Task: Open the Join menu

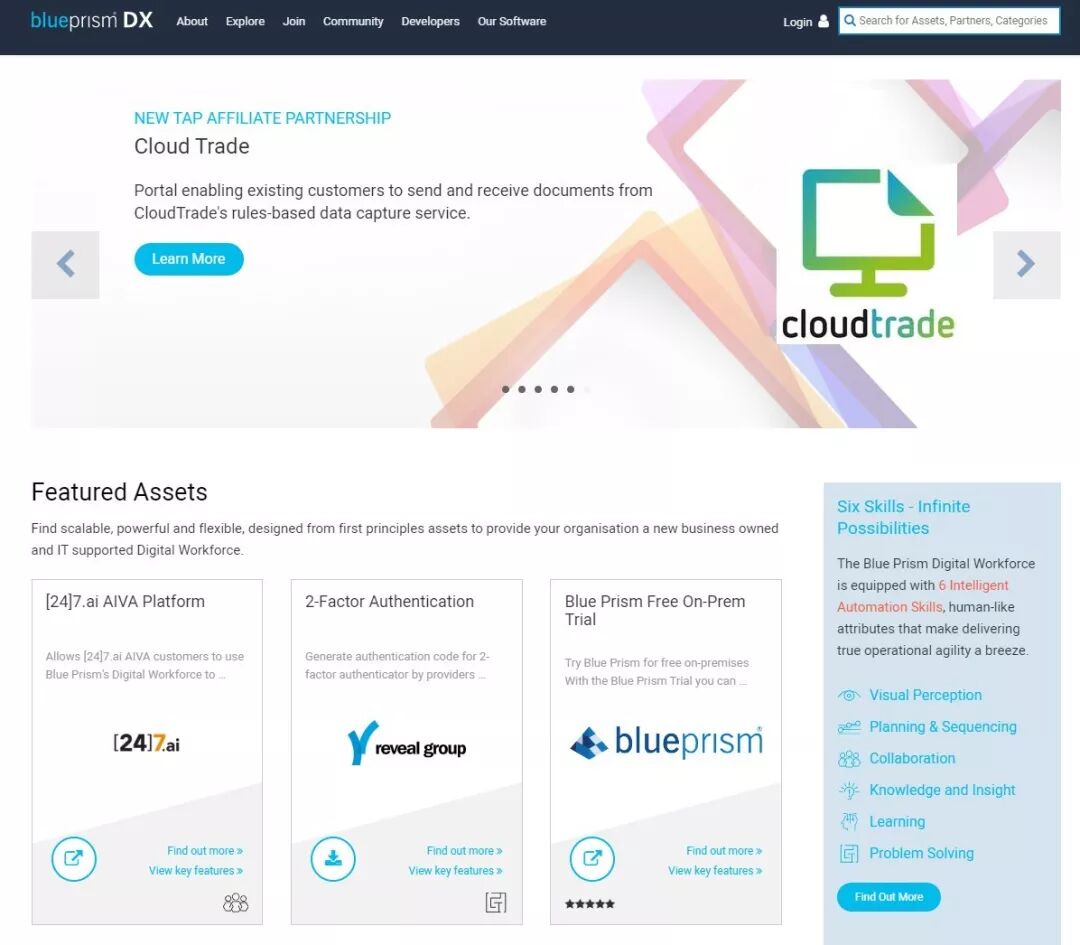Action: [294, 21]
